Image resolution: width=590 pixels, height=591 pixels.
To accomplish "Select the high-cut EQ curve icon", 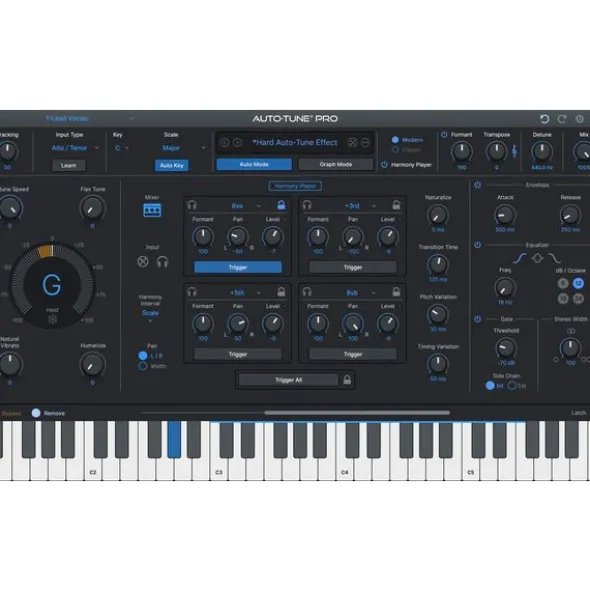I will (x=554, y=258).
